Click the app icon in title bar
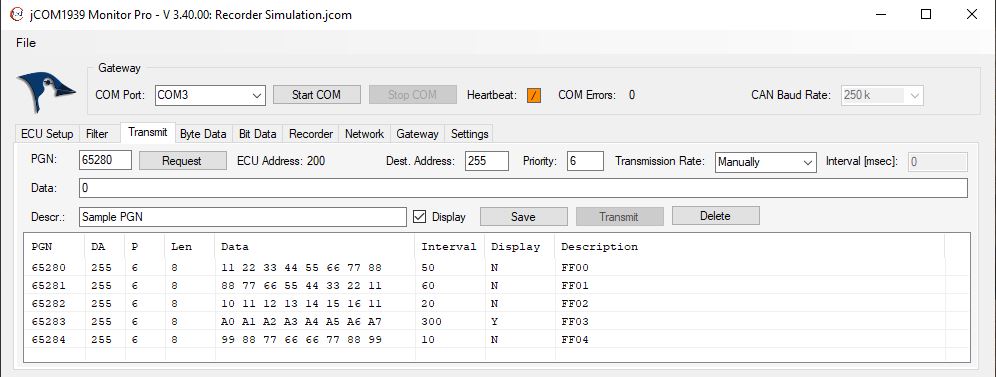Viewport: 996px width, 377px height. tap(17, 14)
